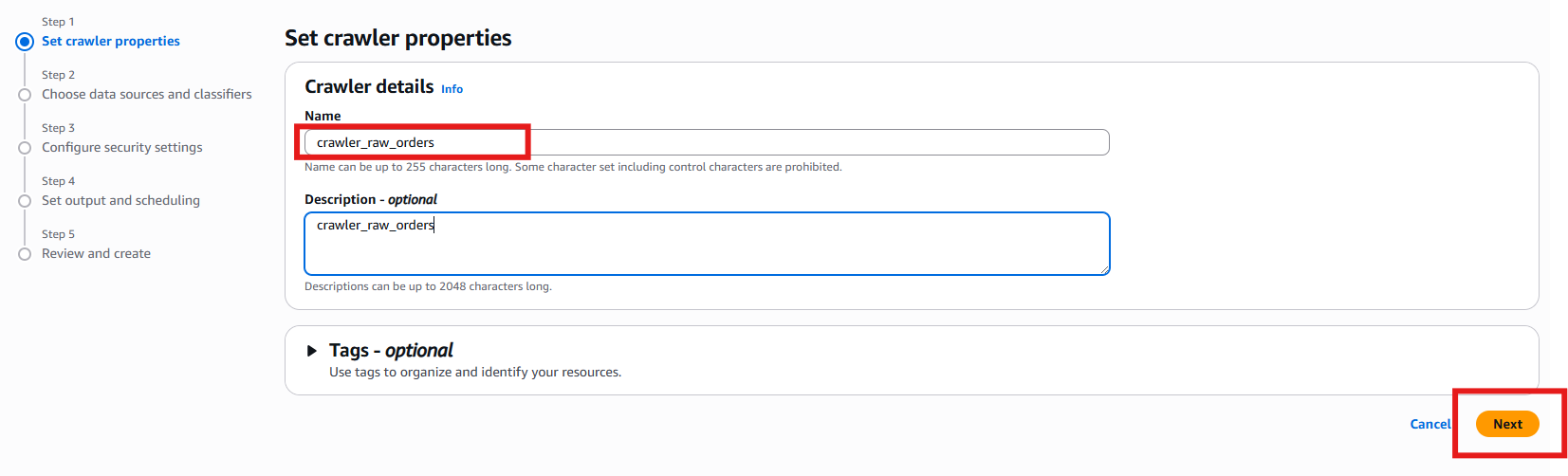Grab the Description textarea resize handle
The width and height of the screenshot is (1568, 476).
click(x=1104, y=270)
